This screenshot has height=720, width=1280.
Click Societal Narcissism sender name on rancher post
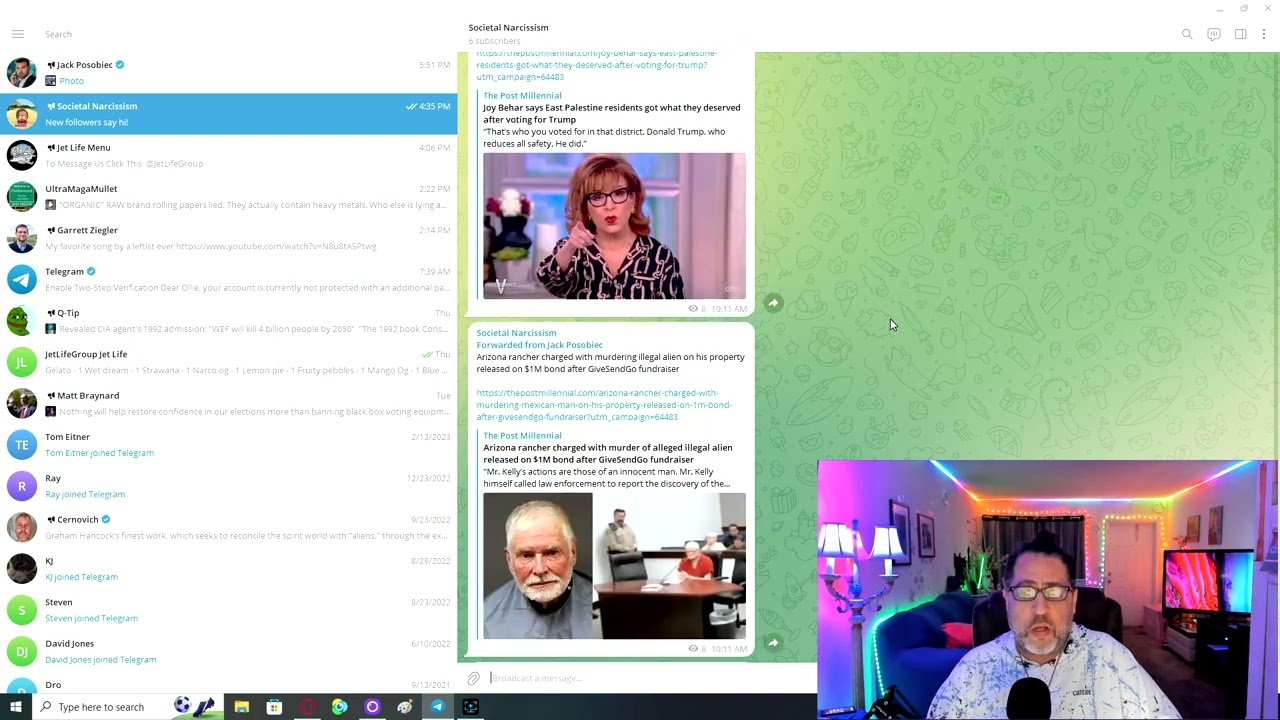(516, 333)
